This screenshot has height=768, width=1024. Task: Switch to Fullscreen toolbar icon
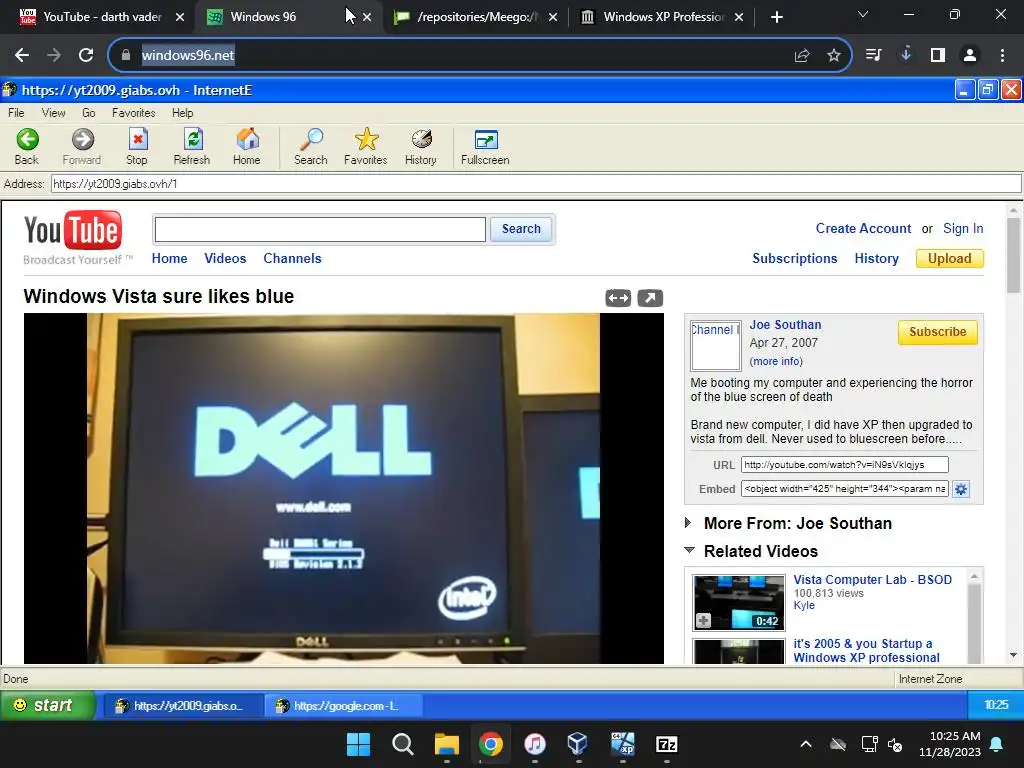point(486,139)
